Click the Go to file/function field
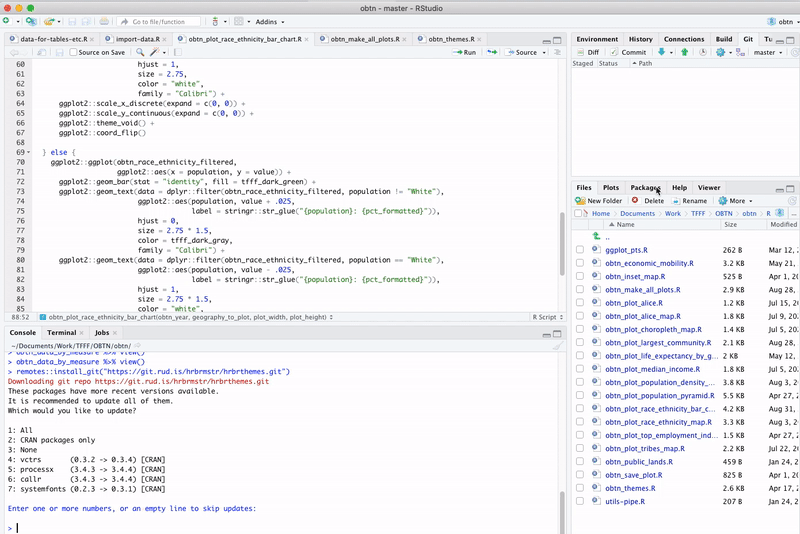The width and height of the screenshot is (800, 534). click(x=159, y=21)
